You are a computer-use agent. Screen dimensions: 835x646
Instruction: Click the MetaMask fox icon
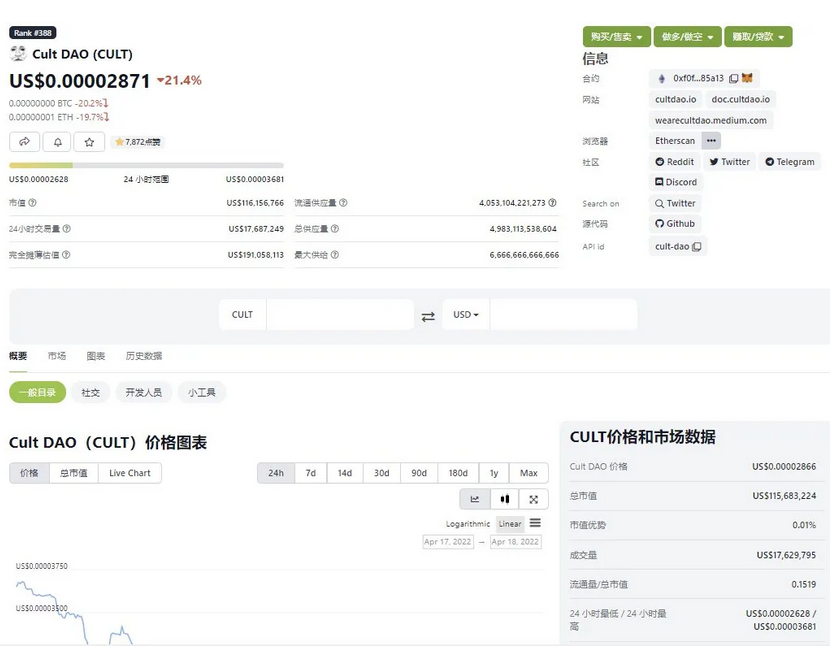tap(747, 78)
